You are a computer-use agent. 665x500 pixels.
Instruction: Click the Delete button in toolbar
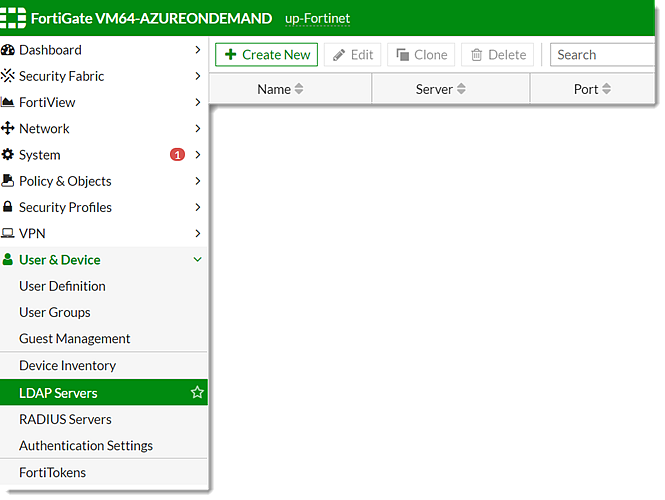[x=498, y=55]
